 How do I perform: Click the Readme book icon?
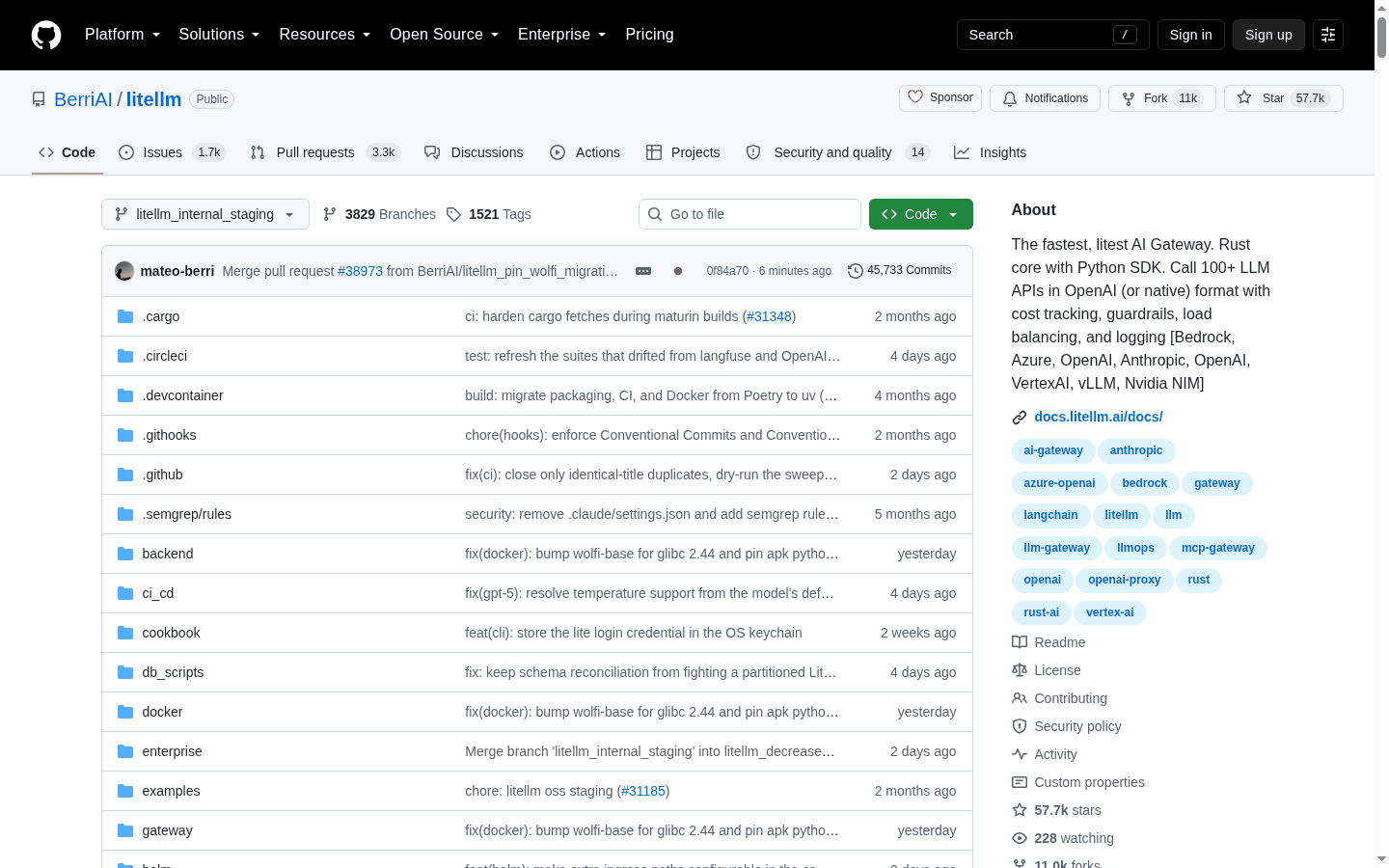(1020, 642)
